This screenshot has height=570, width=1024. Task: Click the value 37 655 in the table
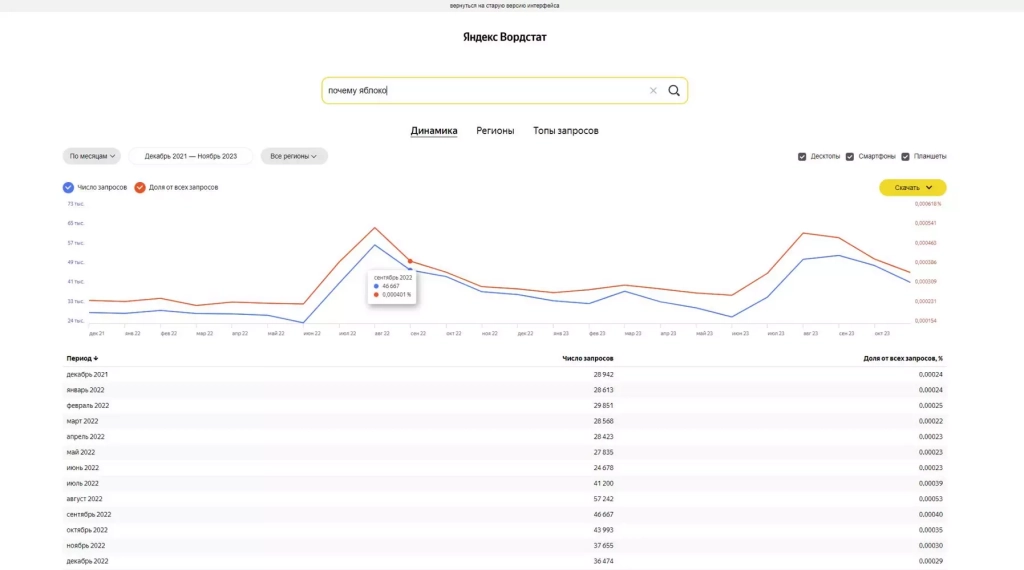(603, 546)
